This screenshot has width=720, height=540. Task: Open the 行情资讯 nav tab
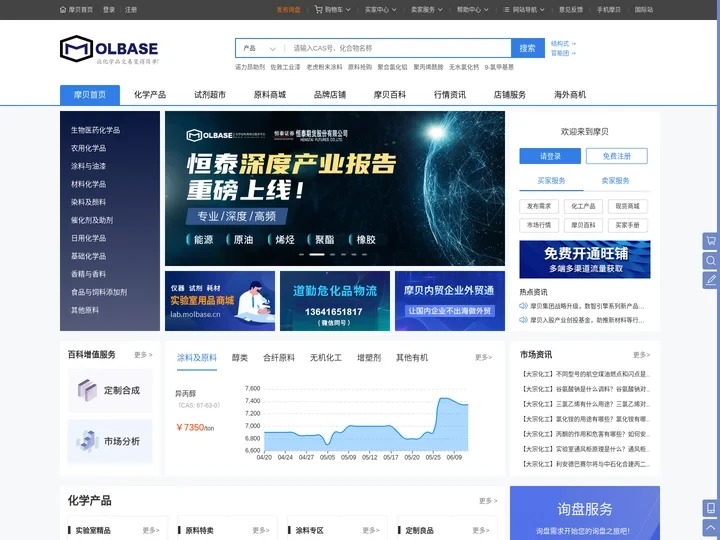pyautogui.click(x=450, y=95)
